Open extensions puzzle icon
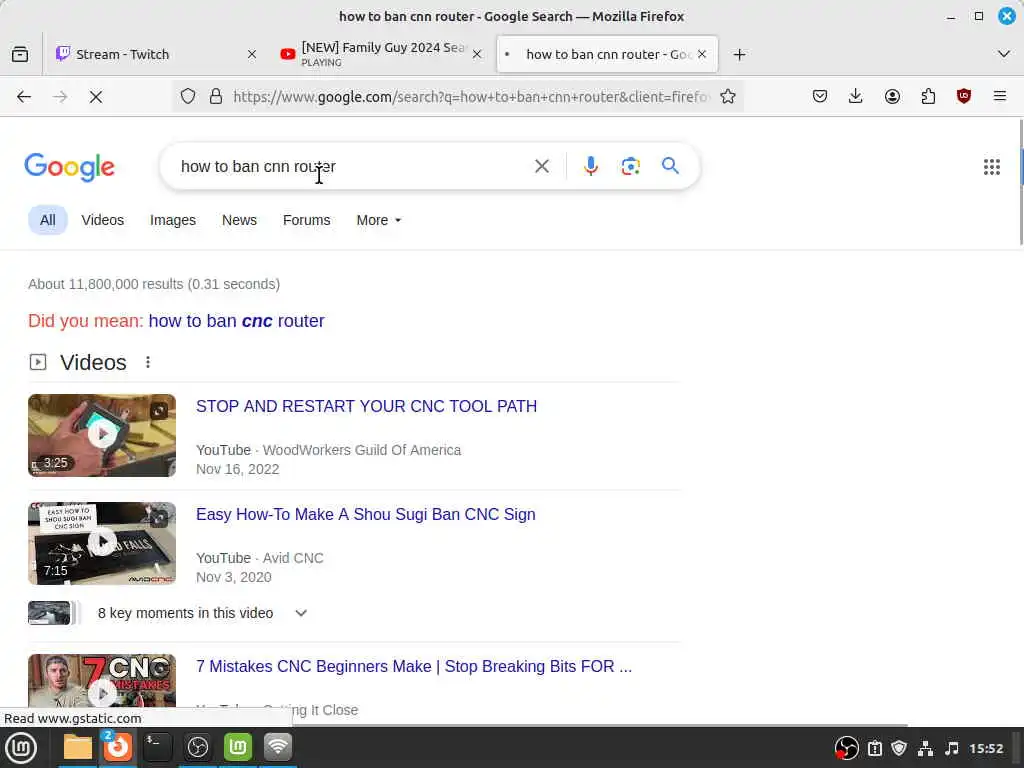 [928, 97]
